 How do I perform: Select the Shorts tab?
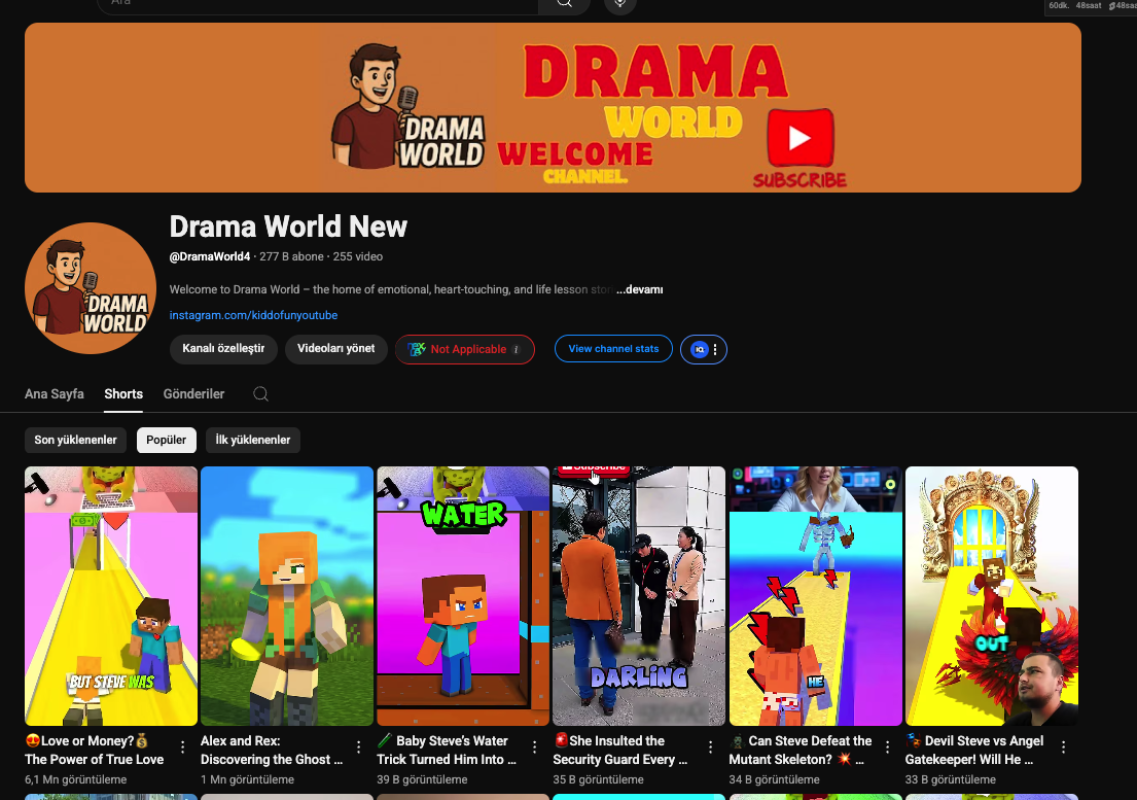[123, 394]
